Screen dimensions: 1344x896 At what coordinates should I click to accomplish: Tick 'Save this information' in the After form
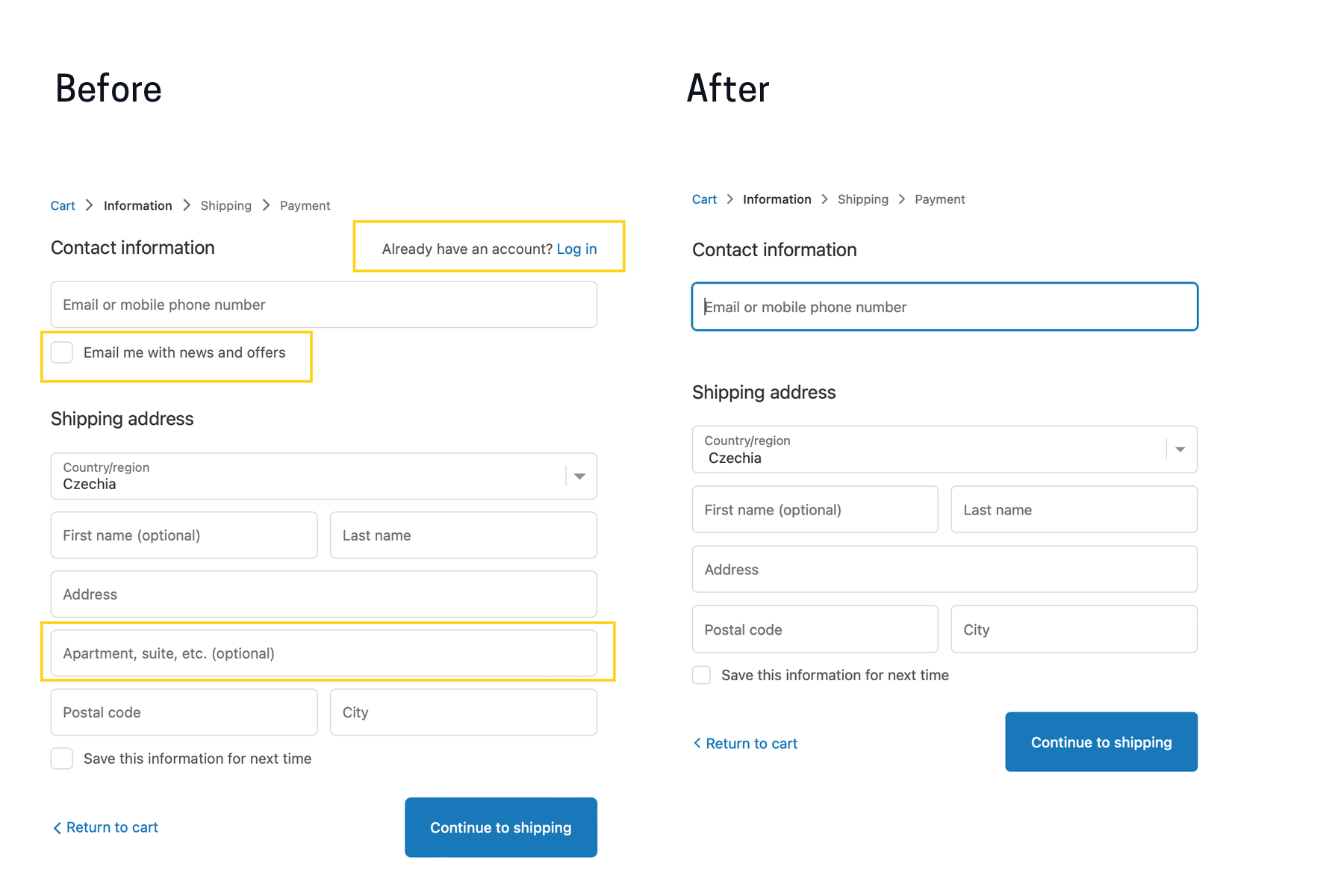click(x=702, y=675)
